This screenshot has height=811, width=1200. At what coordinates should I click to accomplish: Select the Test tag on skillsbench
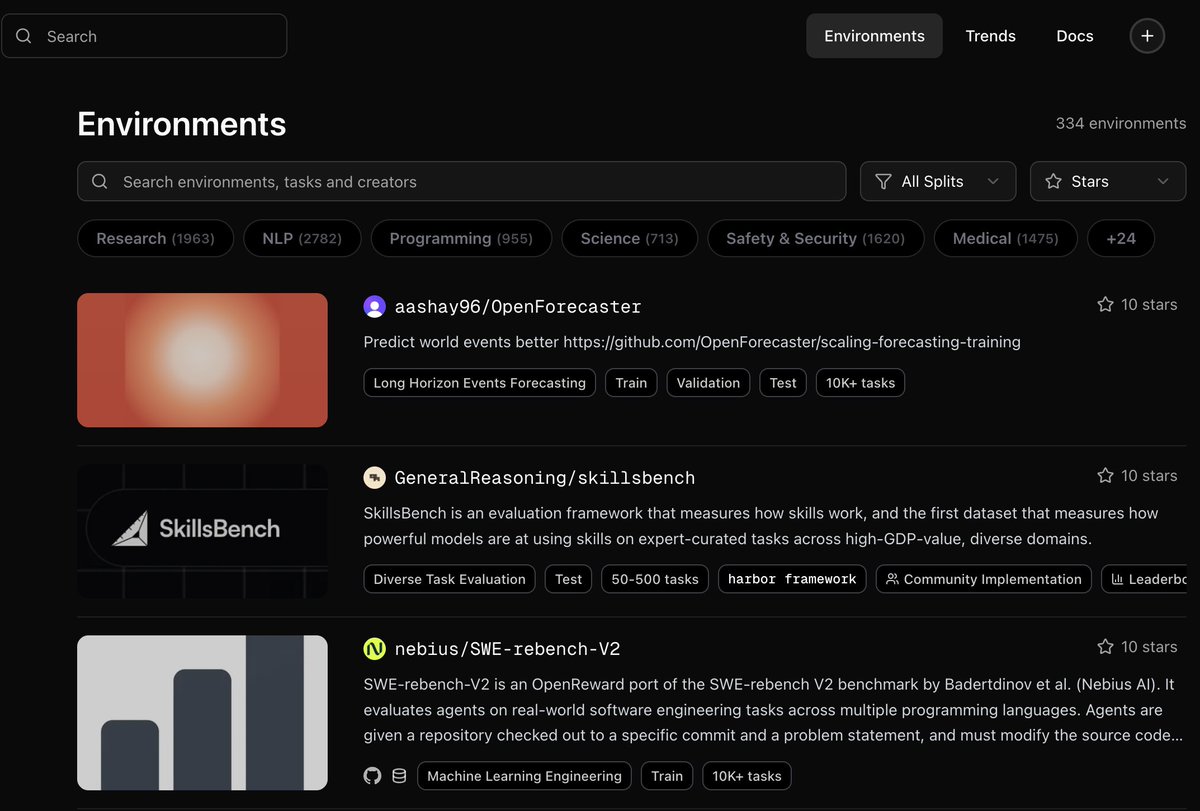point(568,579)
